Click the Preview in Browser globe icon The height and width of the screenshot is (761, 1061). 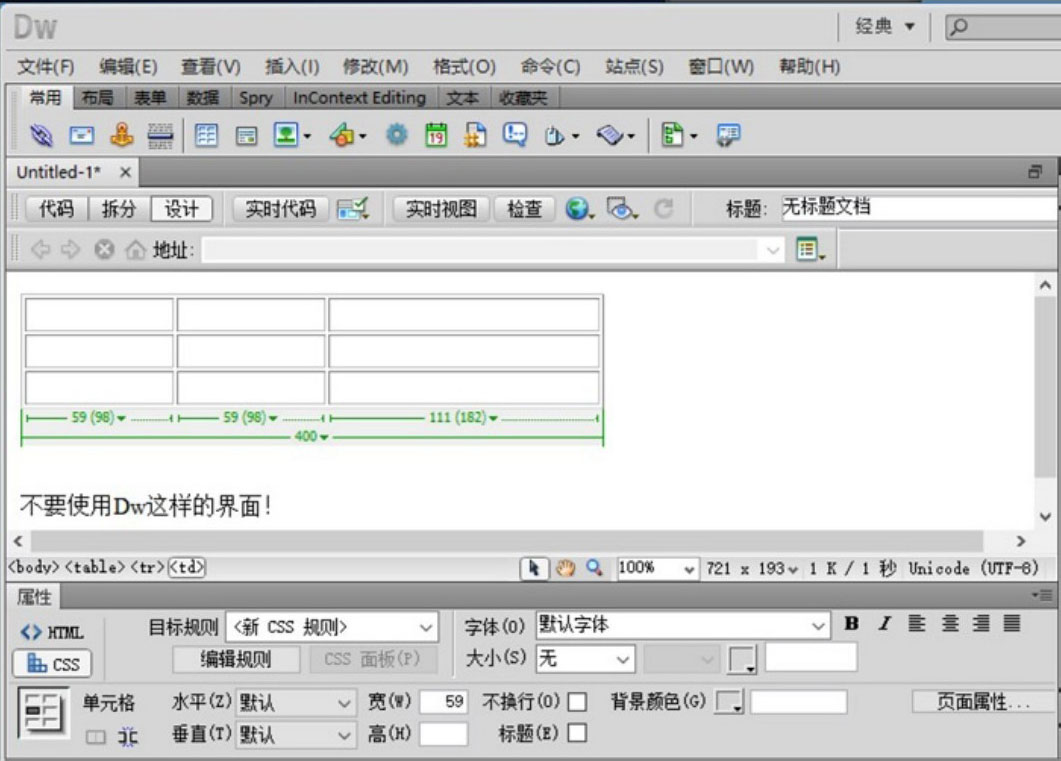[x=578, y=209]
